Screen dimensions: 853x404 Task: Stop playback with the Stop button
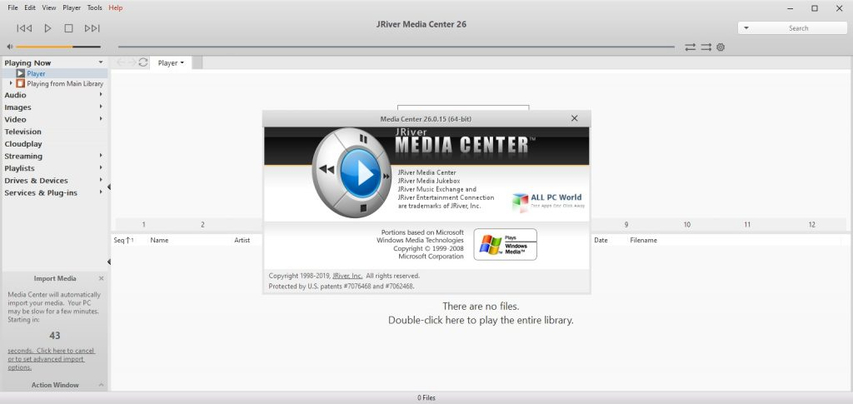click(69, 28)
